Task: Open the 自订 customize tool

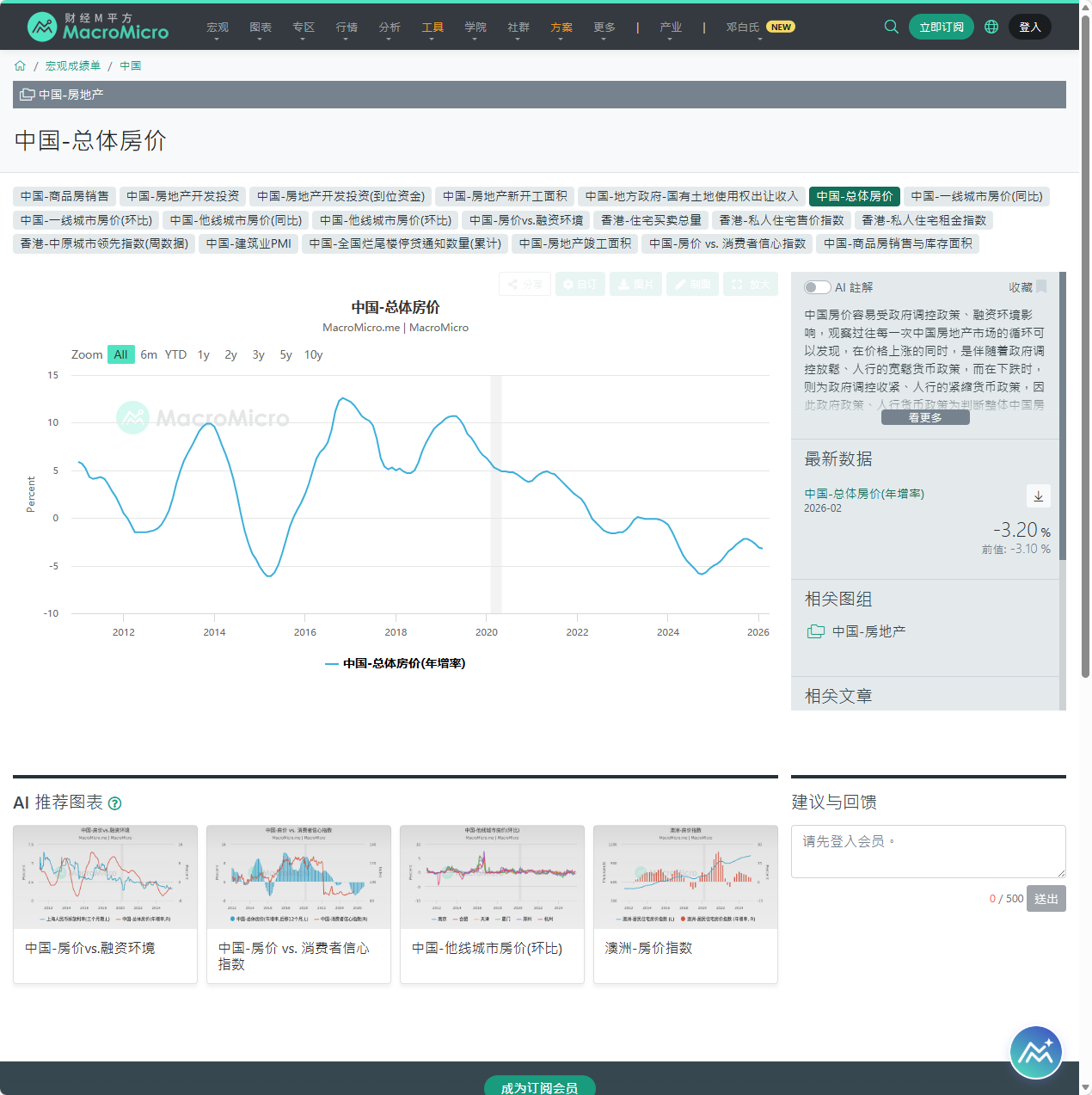Action: click(x=580, y=284)
